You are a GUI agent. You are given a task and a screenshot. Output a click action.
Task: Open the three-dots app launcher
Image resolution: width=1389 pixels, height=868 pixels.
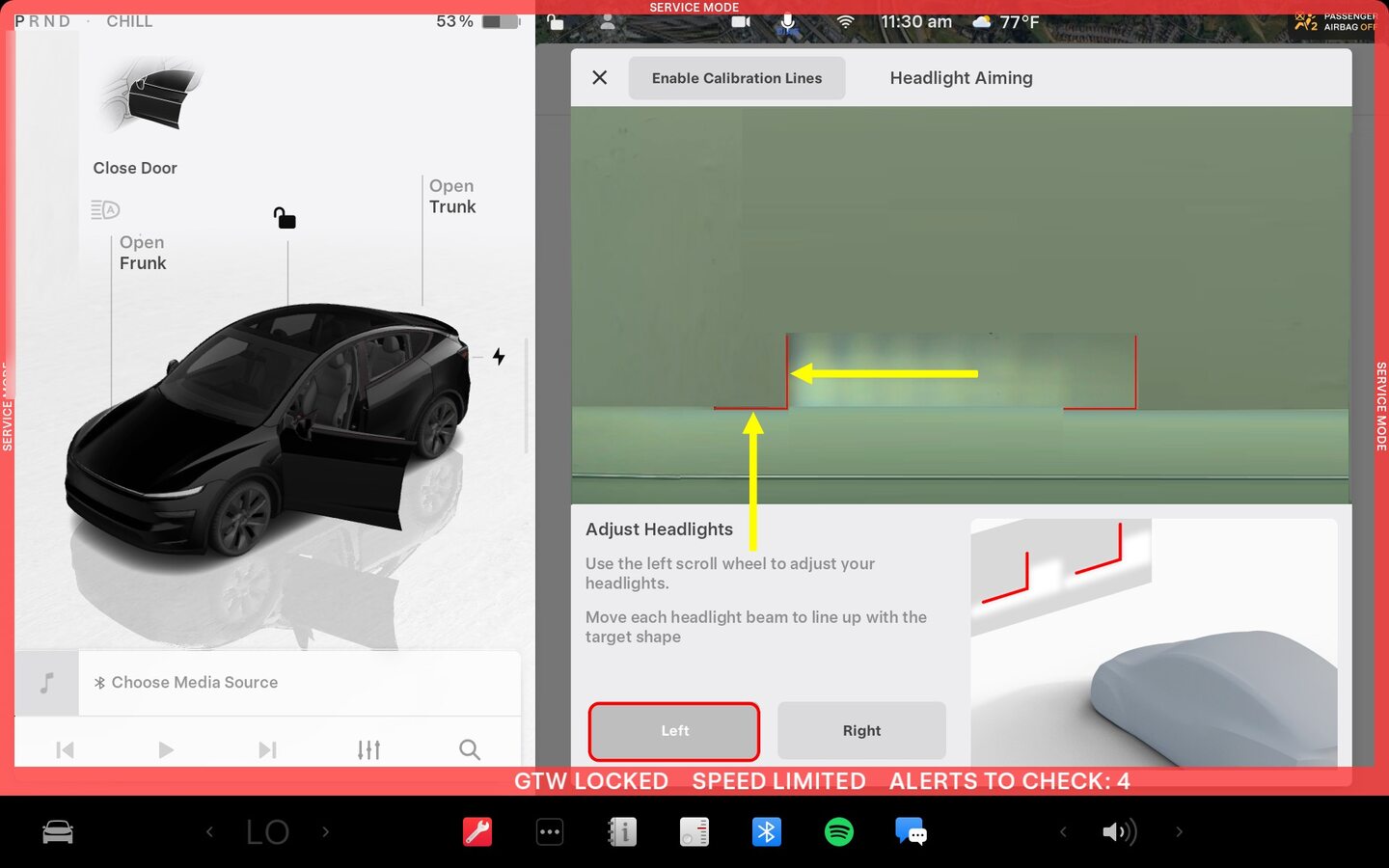click(x=550, y=831)
